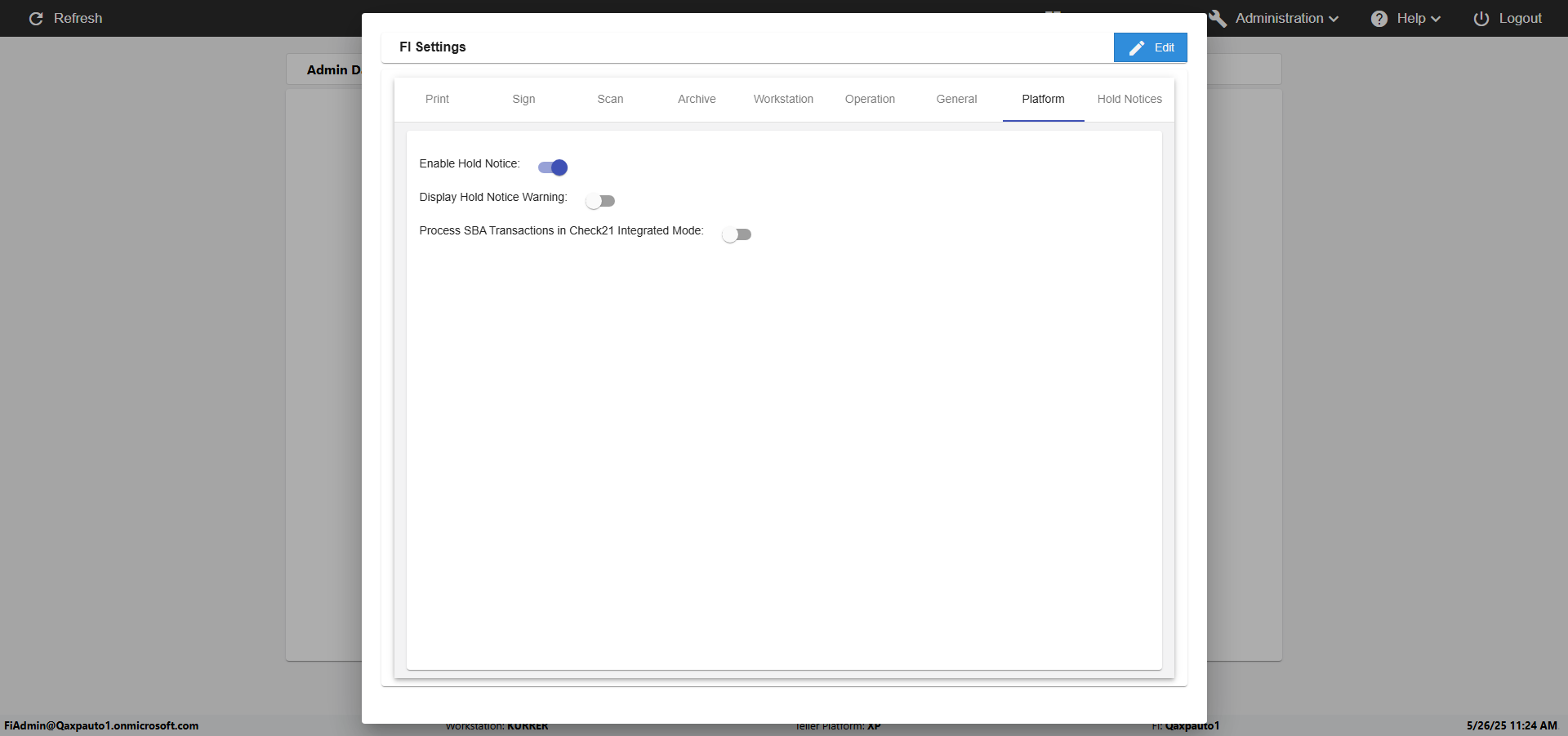Switch to the Operation tab
Screen dimensions: 1568x736
870,99
